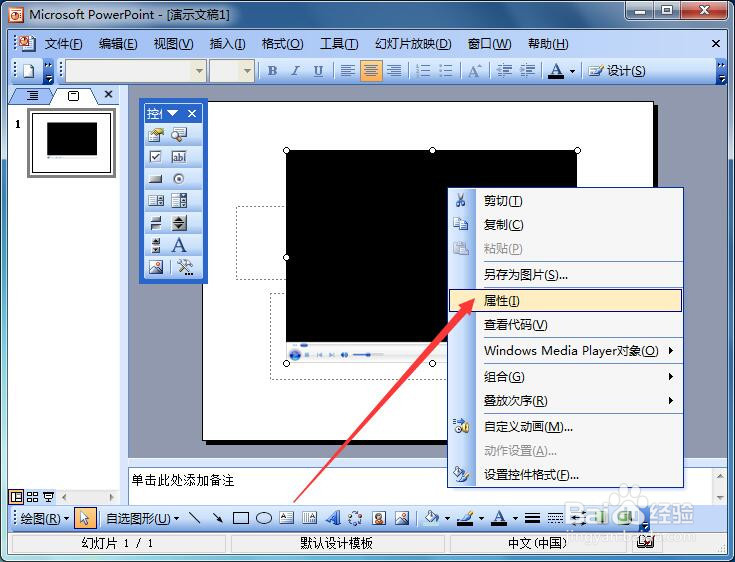Switch to the Outline pane tab
The height and width of the screenshot is (562, 735).
32,96
